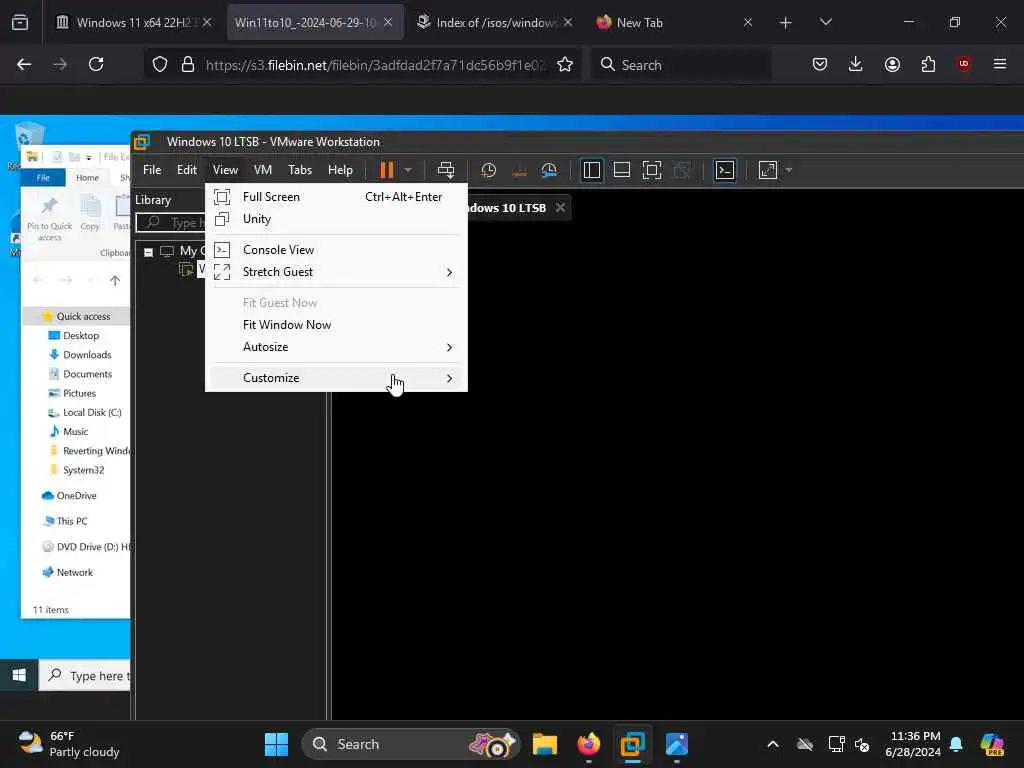Click the revert snapshot toolbar icon
Viewport: 1024px width, 768px height.
(519, 170)
